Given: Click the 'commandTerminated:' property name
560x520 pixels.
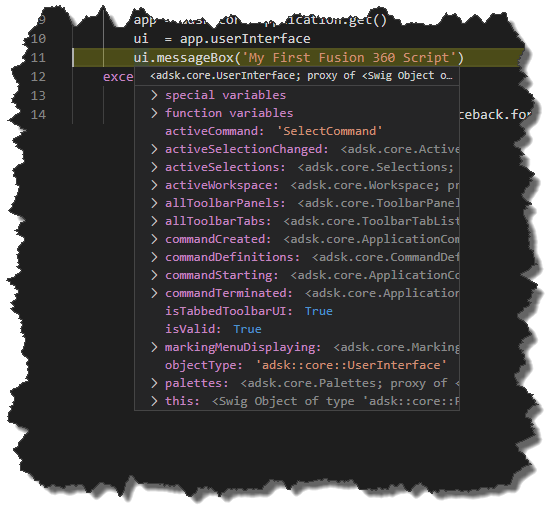Looking at the screenshot, I should (x=229, y=293).
